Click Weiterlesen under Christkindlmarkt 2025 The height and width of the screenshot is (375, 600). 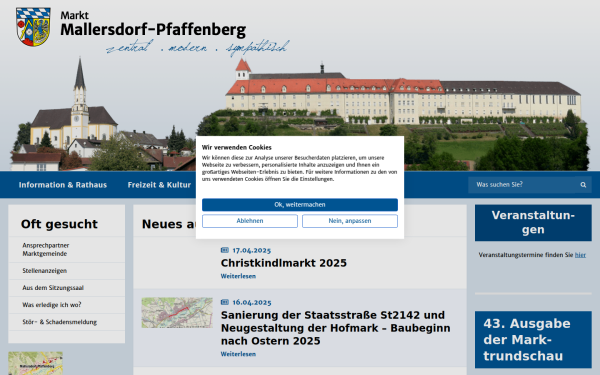(x=238, y=276)
